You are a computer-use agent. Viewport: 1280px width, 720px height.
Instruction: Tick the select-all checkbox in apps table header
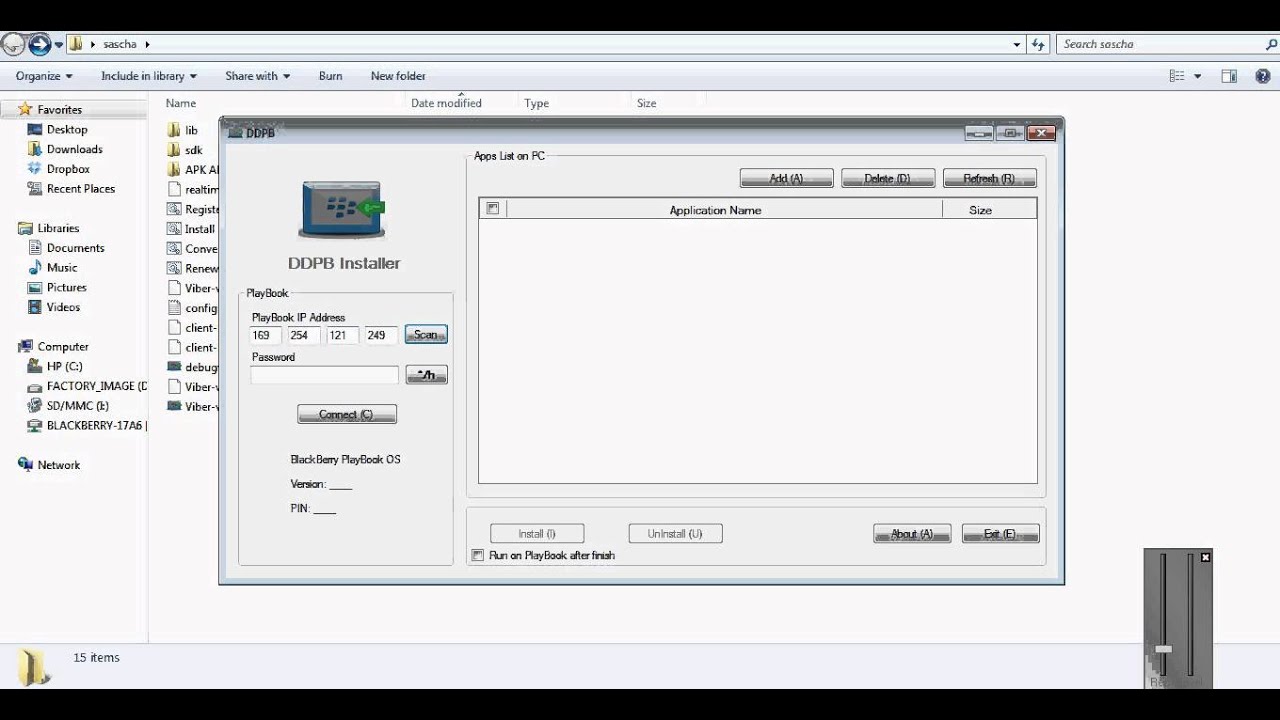[492, 209]
